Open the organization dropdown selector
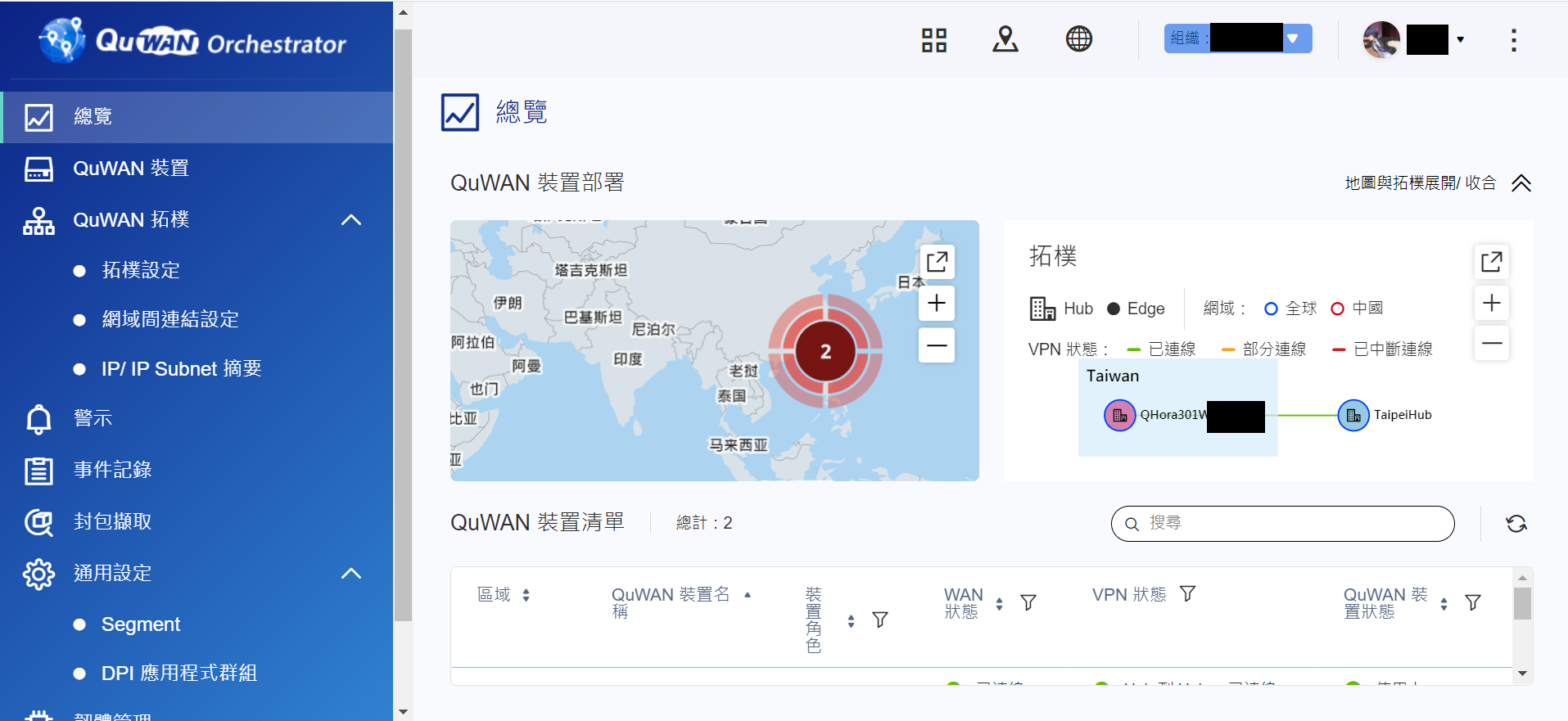The height and width of the screenshot is (721, 1568). point(1238,38)
